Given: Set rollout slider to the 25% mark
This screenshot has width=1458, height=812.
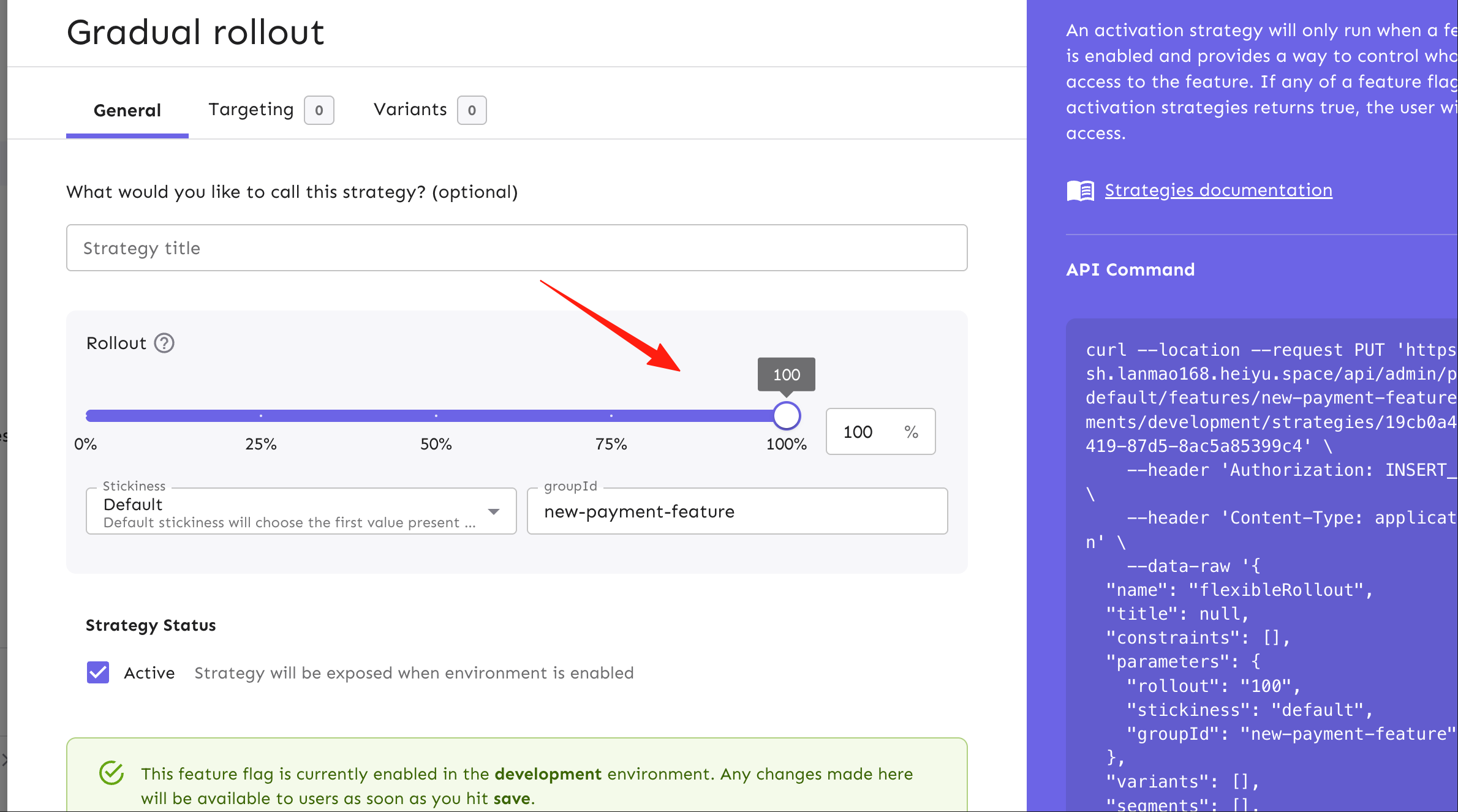Looking at the screenshot, I should 261,416.
